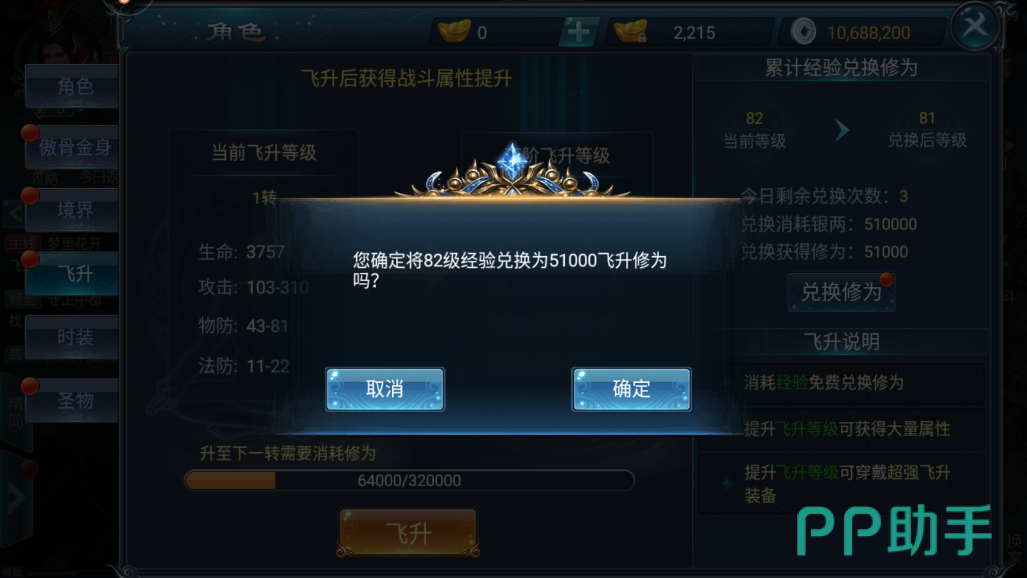This screenshot has width=1027, height=578.
Task: Close the character panel with X icon
Action: (975, 27)
